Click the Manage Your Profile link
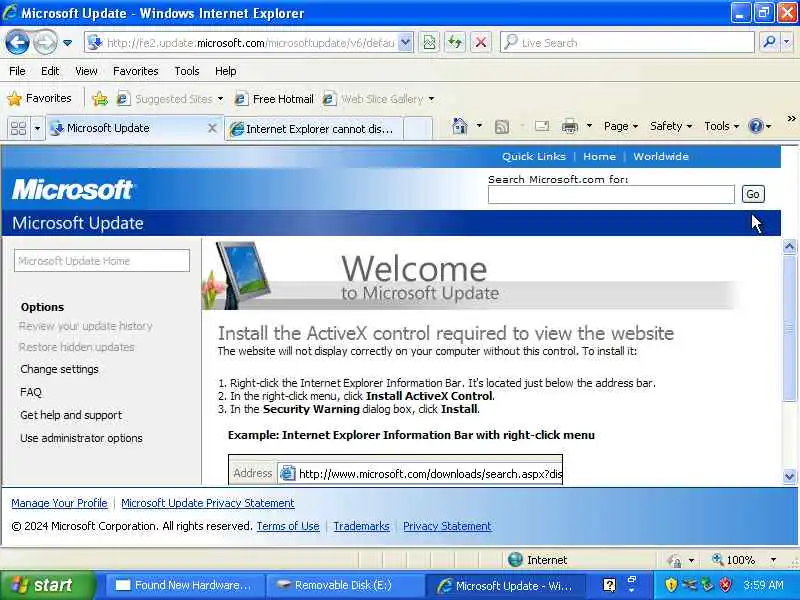The height and width of the screenshot is (600, 800). coord(59,503)
